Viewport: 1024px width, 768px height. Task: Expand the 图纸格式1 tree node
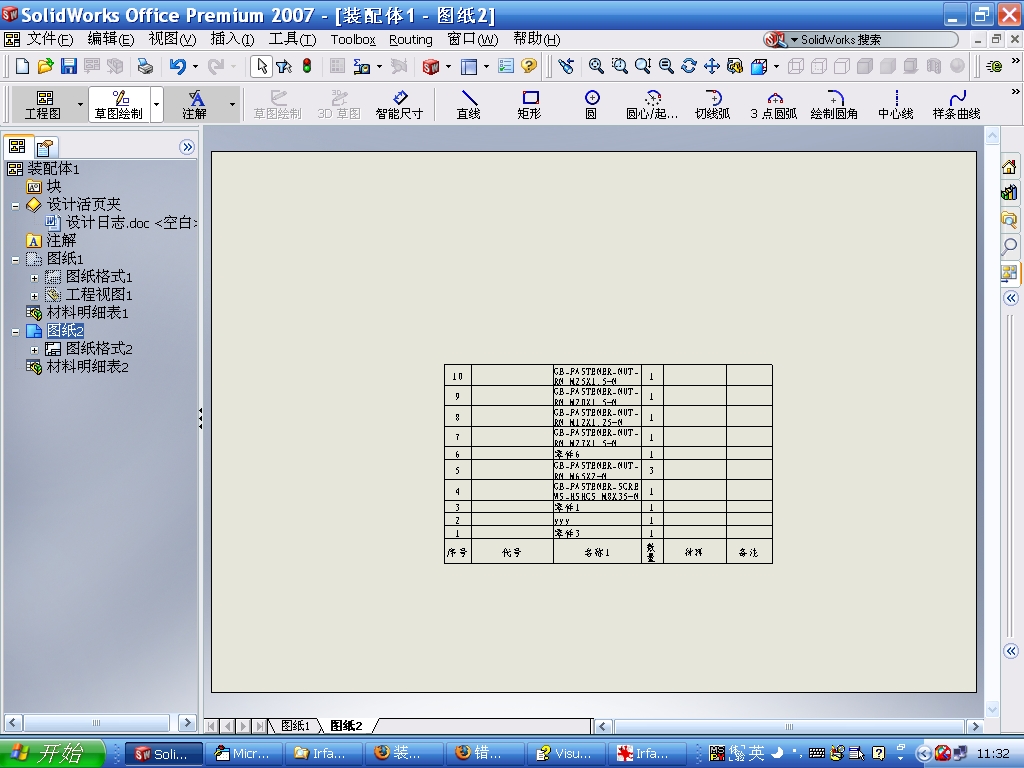coord(35,278)
